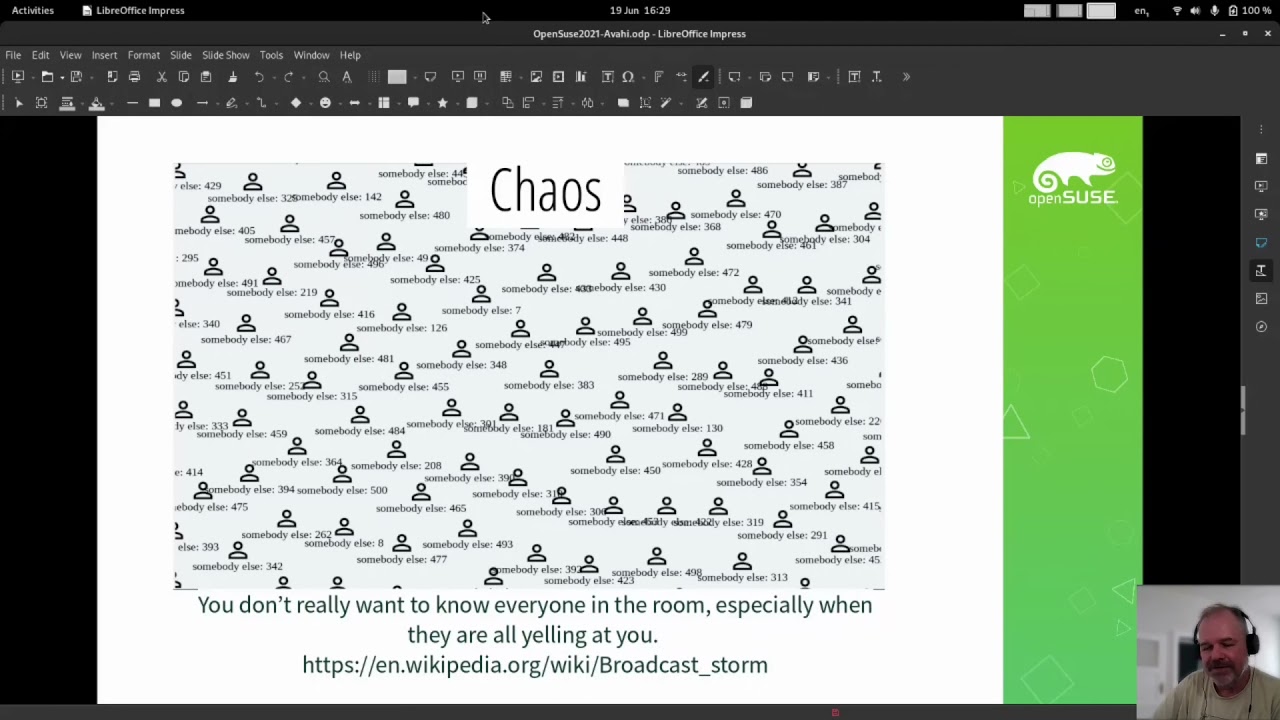The height and width of the screenshot is (720, 1280).
Task: Expand the Save dropdown arrow
Action: [x=91, y=77]
